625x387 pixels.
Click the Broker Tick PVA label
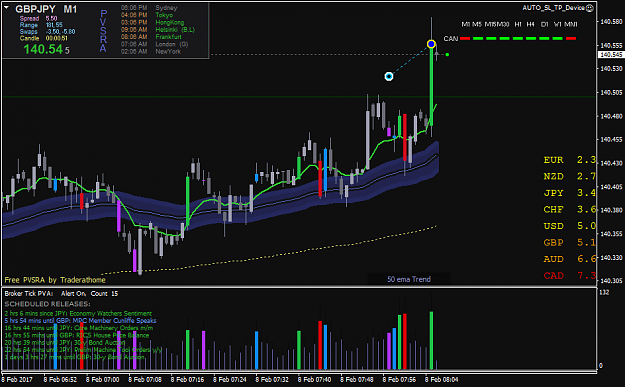(x=29, y=294)
